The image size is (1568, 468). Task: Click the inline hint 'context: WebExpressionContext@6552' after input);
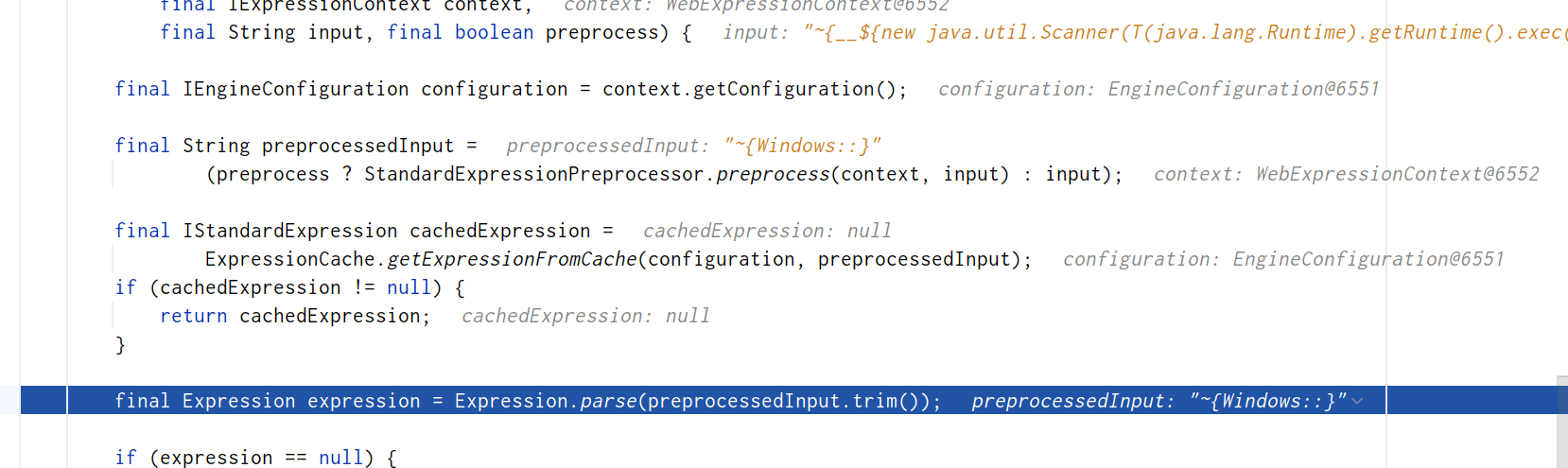(1346, 174)
